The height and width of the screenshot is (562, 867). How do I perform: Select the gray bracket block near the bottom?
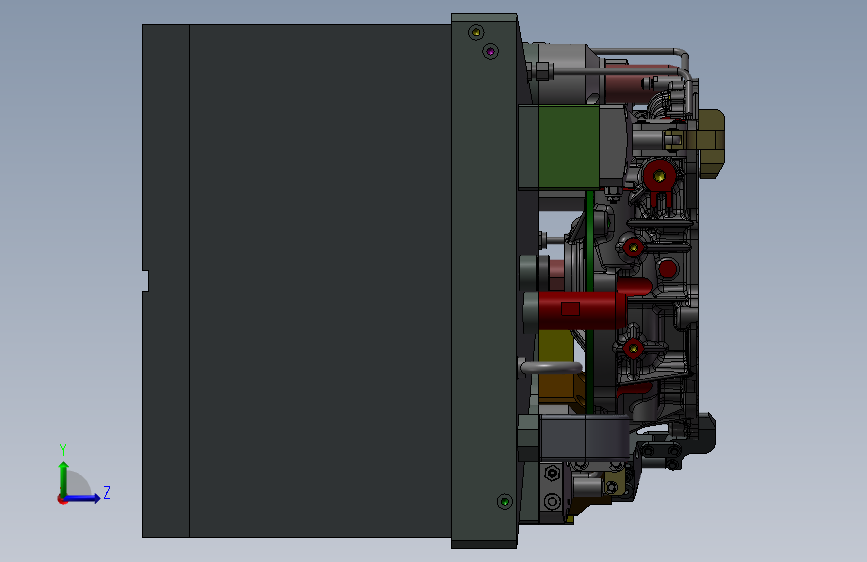pyautogui.click(x=584, y=437)
